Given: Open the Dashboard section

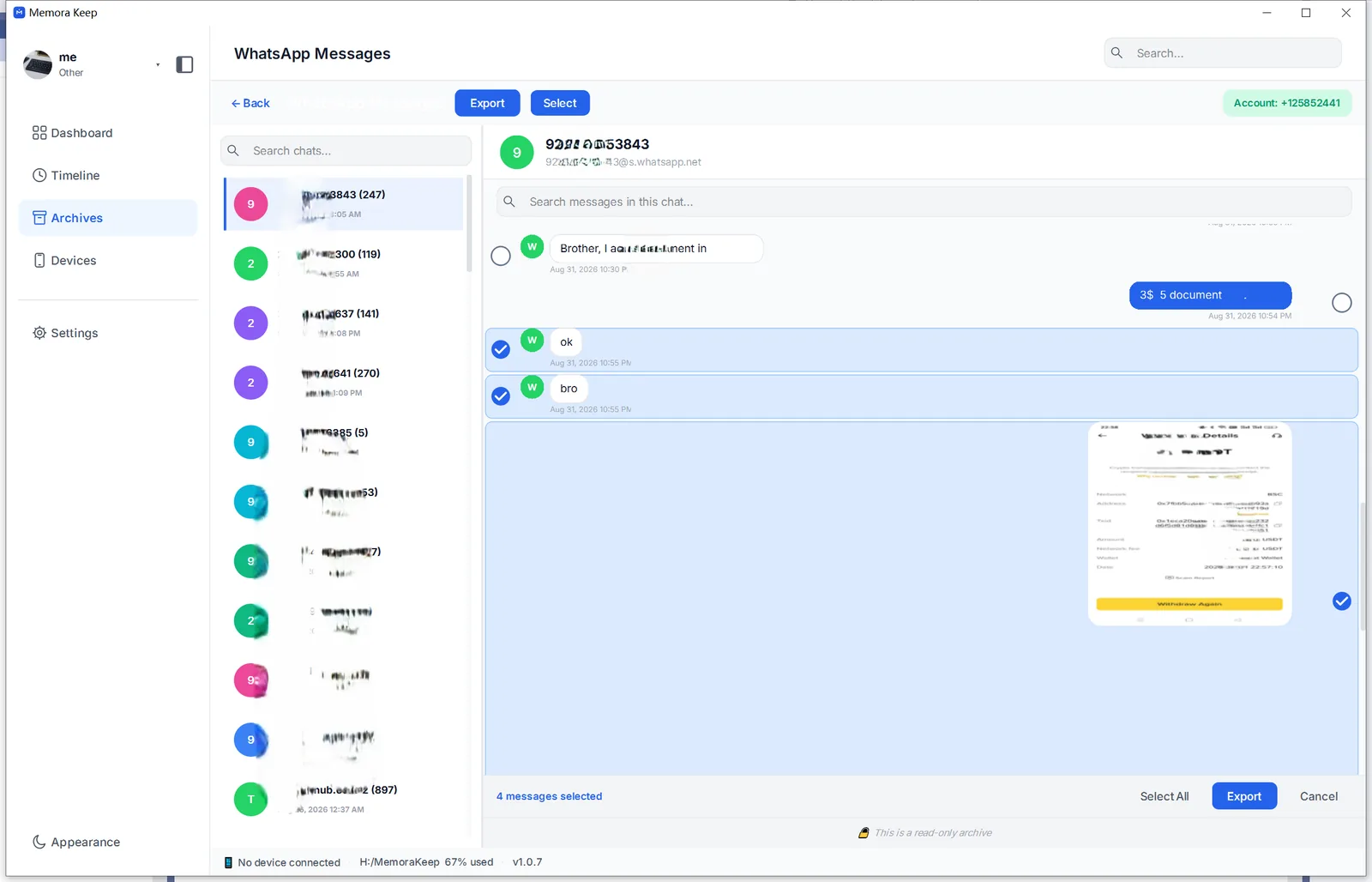Looking at the screenshot, I should click(108, 133).
